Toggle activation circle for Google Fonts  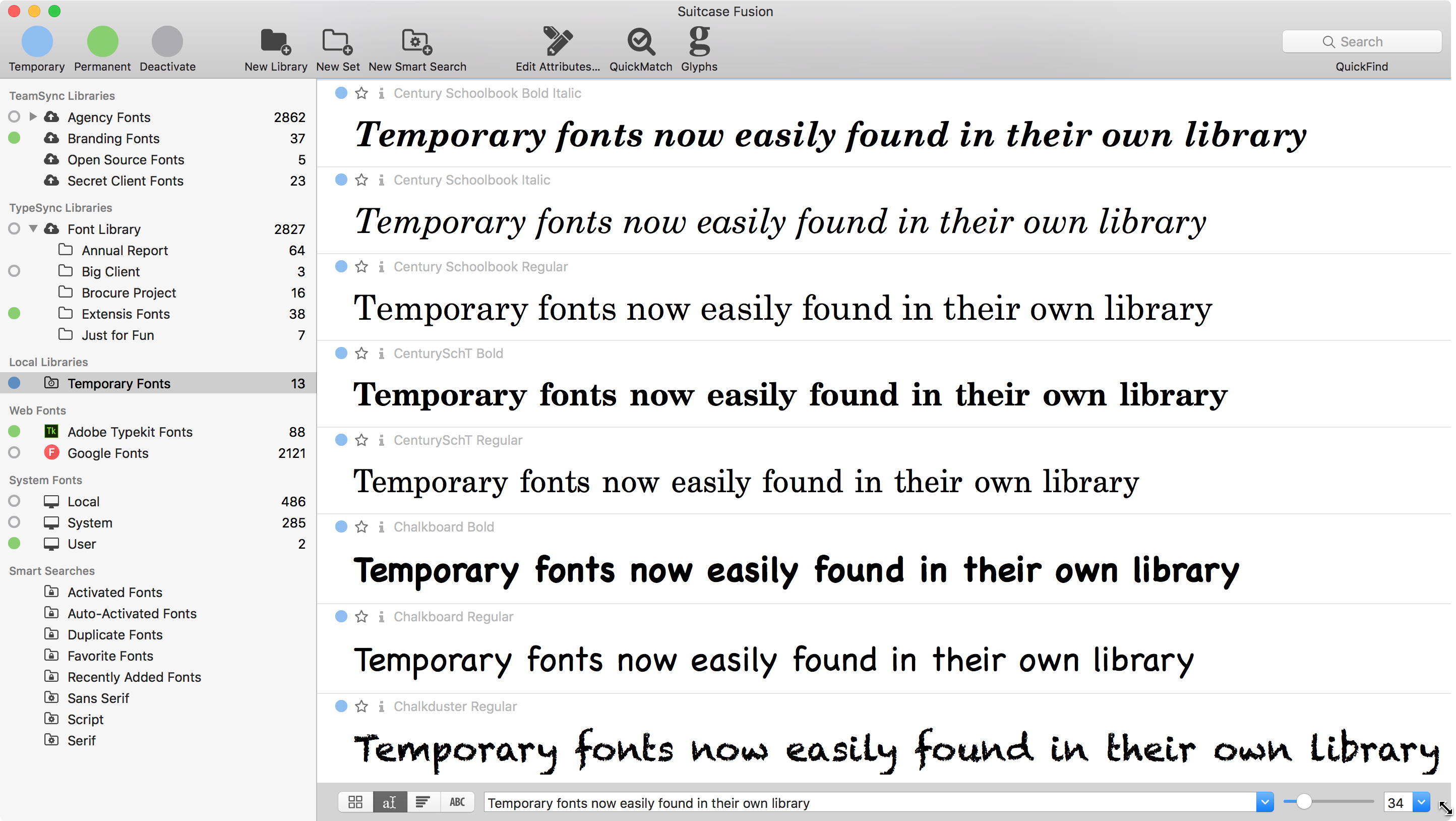pyautogui.click(x=15, y=453)
